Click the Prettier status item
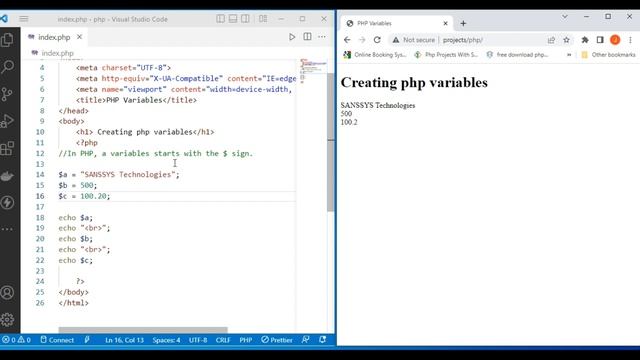640x360 pixels. [277, 340]
